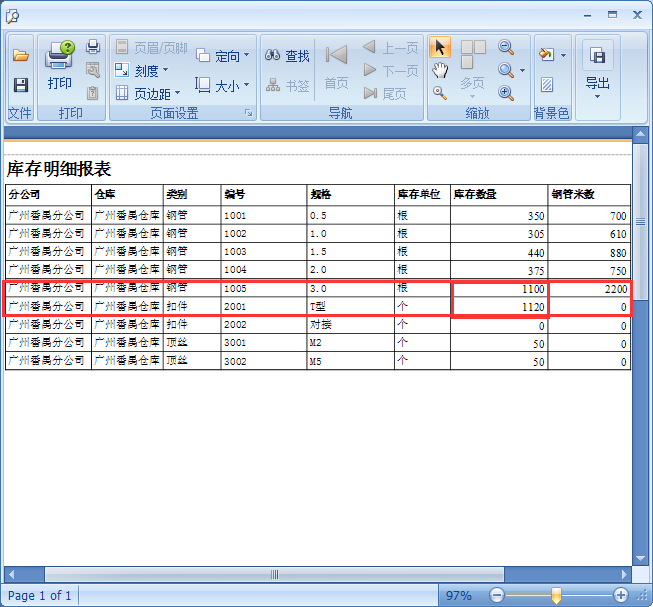Image resolution: width=653 pixels, height=607 pixels.
Task: Click 查找 find with binoculars
Action: tap(287, 55)
